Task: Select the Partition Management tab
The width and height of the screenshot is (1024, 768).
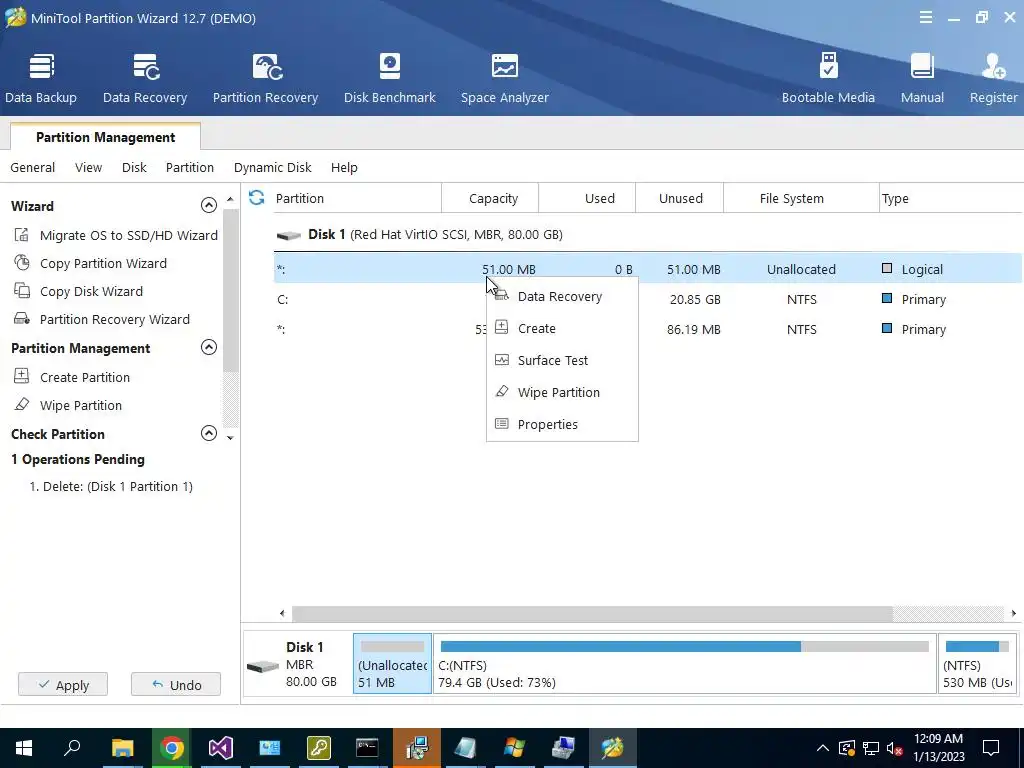Action: (x=105, y=137)
